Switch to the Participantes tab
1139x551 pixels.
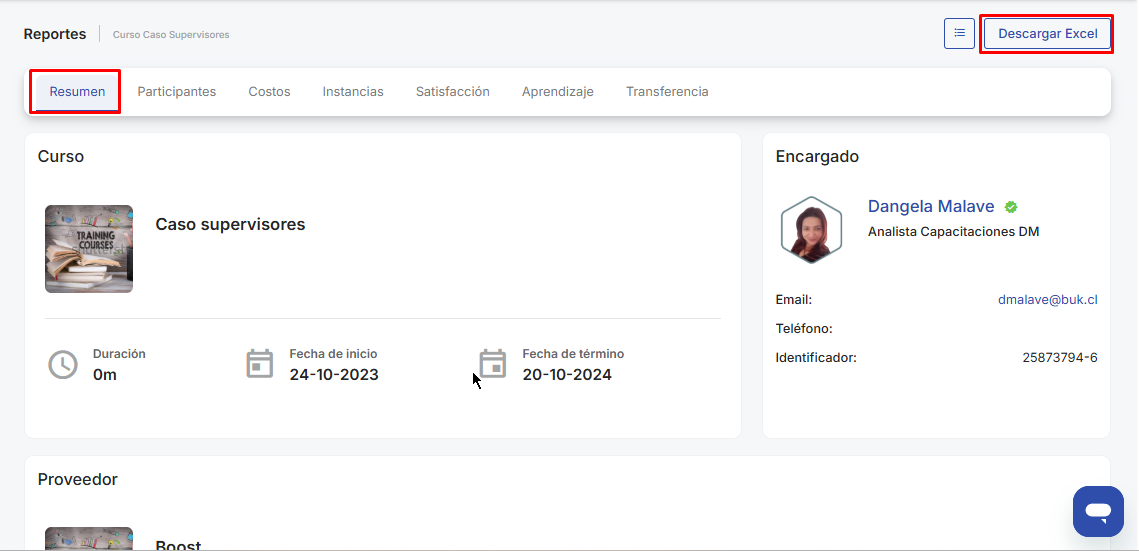coord(177,92)
